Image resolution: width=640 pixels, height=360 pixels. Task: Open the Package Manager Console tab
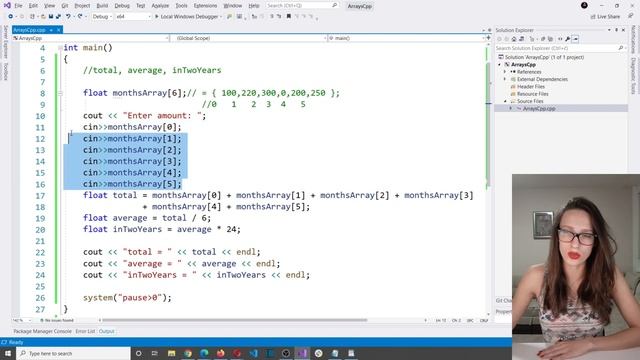click(42, 331)
